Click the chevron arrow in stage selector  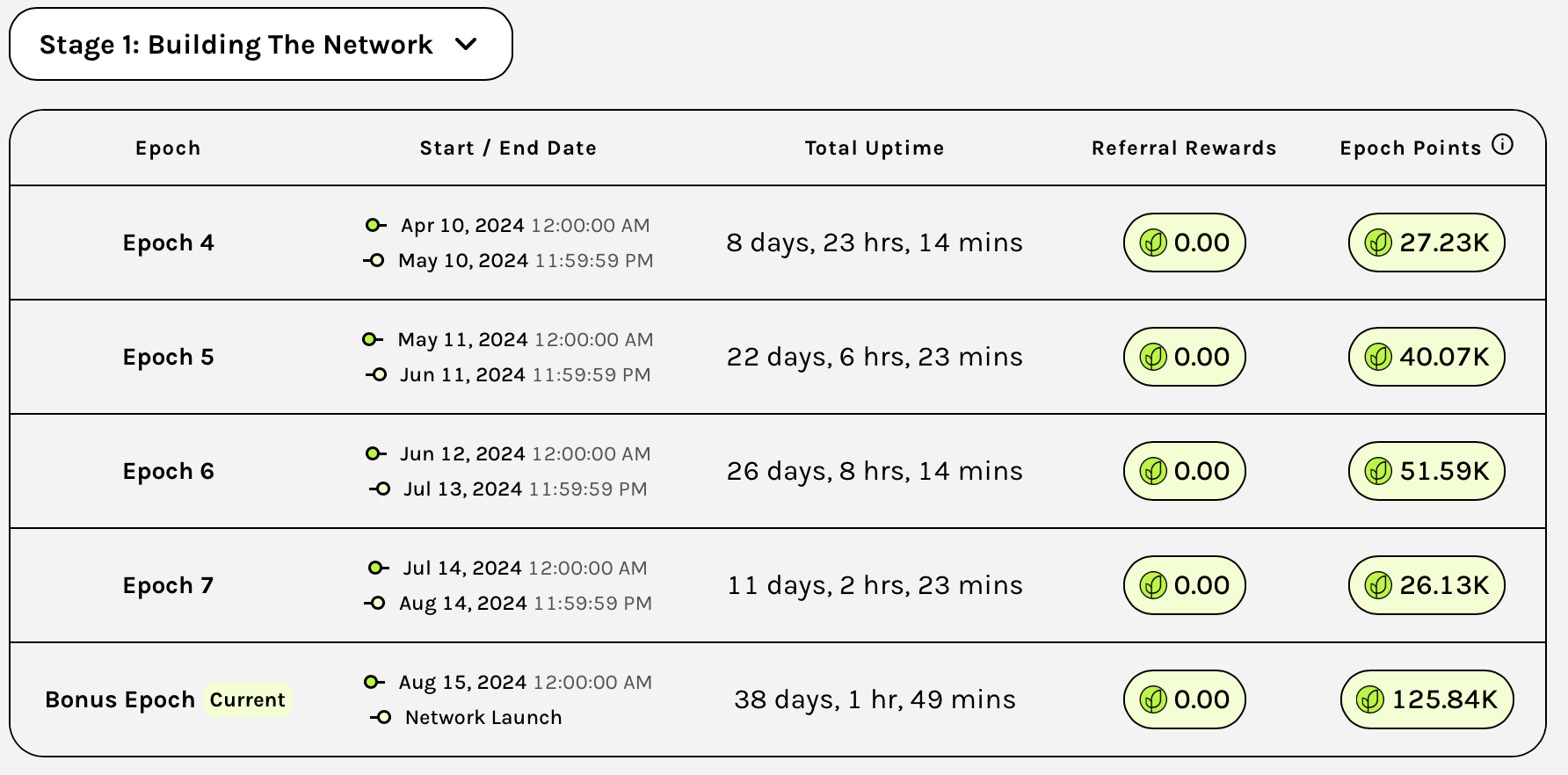pos(466,44)
